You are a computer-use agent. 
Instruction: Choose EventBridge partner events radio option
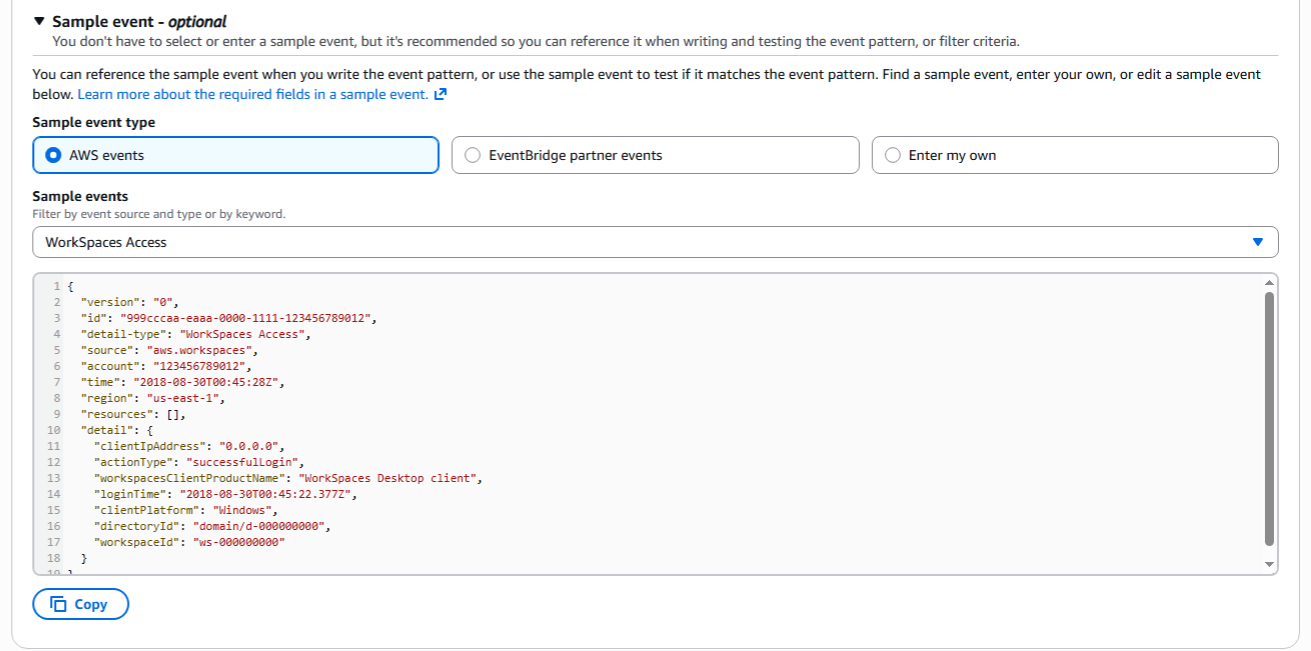point(473,155)
